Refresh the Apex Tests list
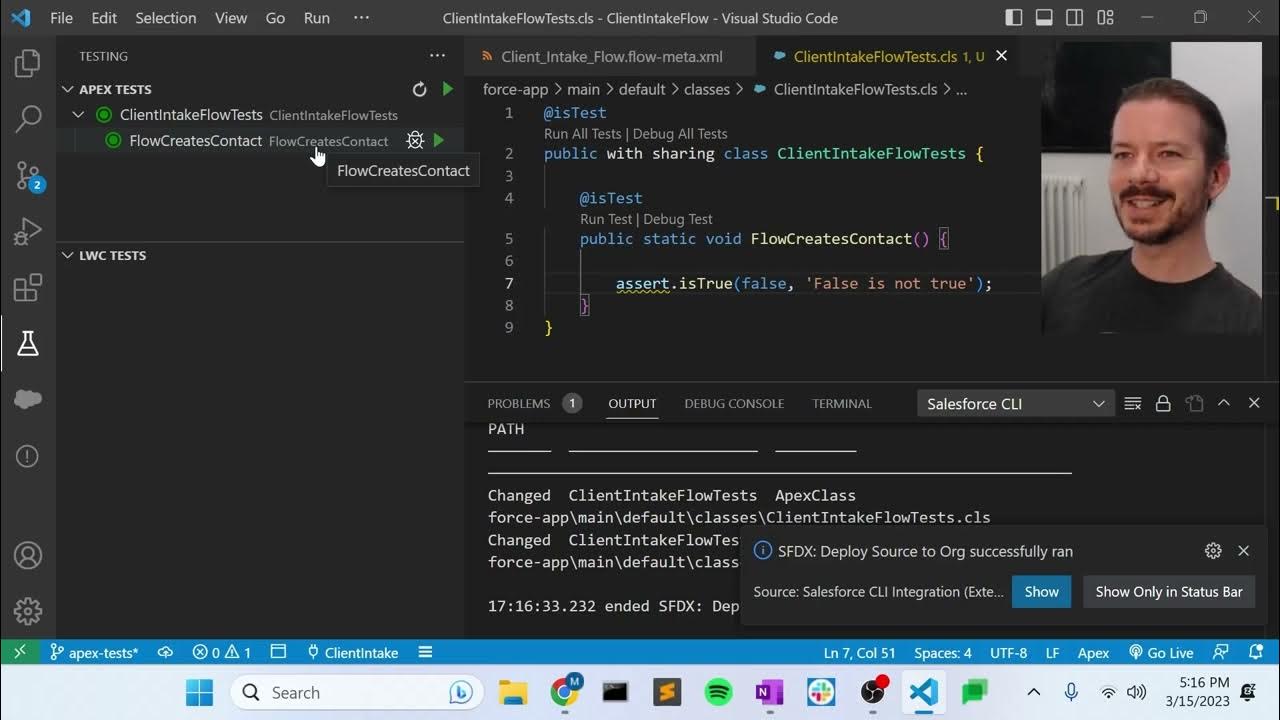Screen dimensions: 1280x720 click(420, 89)
